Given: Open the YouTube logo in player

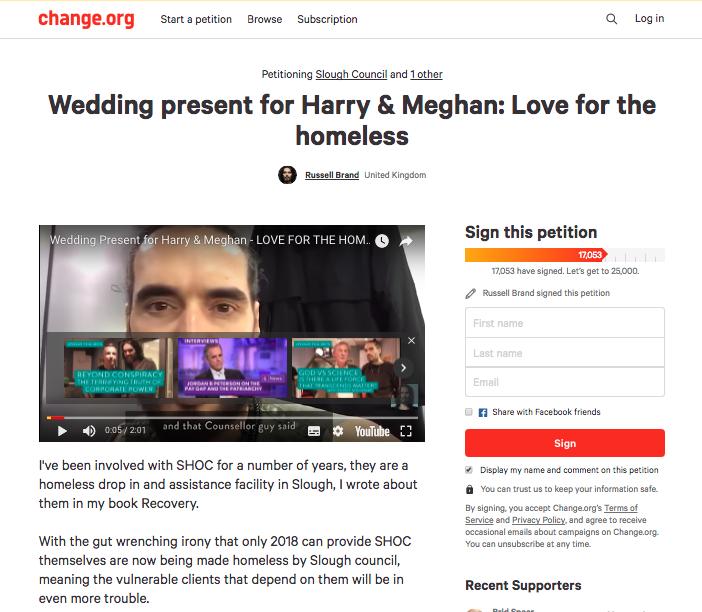Looking at the screenshot, I should tap(372, 431).
